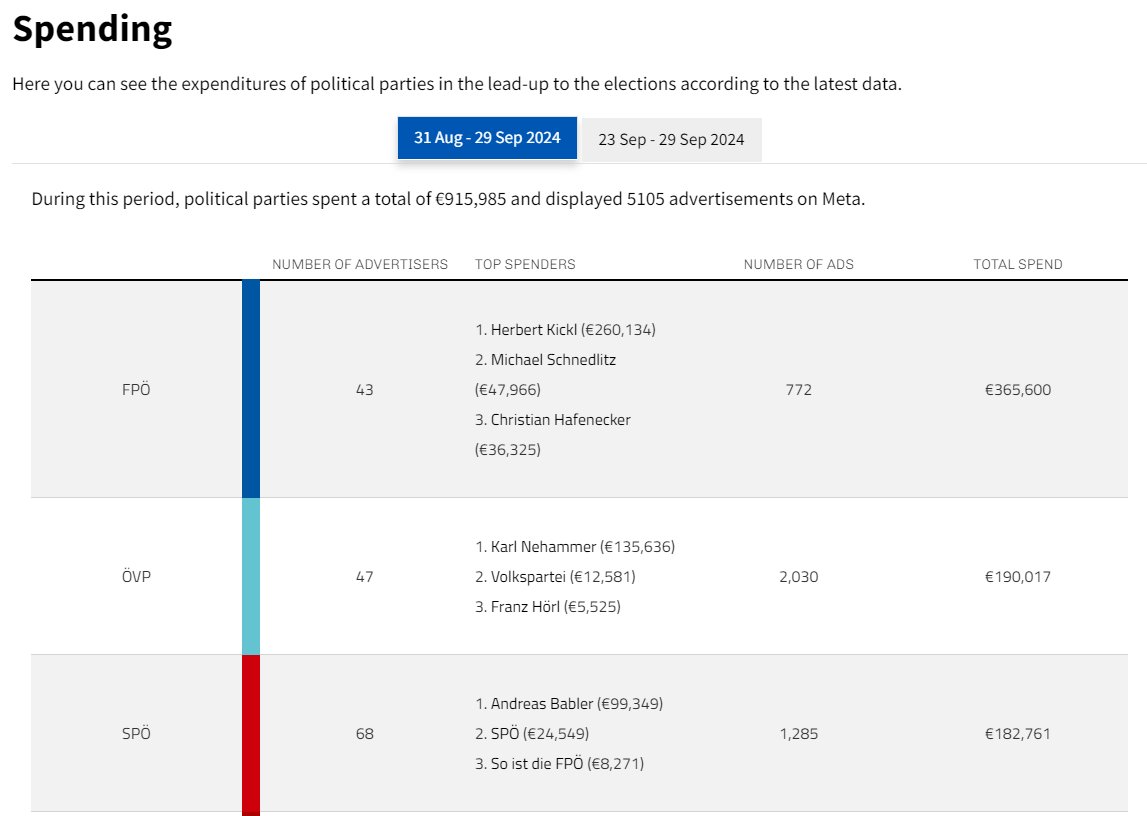Click Karl Nehammer (€135,636) entry
The height and width of the screenshot is (816, 1147).
point(575,547)
